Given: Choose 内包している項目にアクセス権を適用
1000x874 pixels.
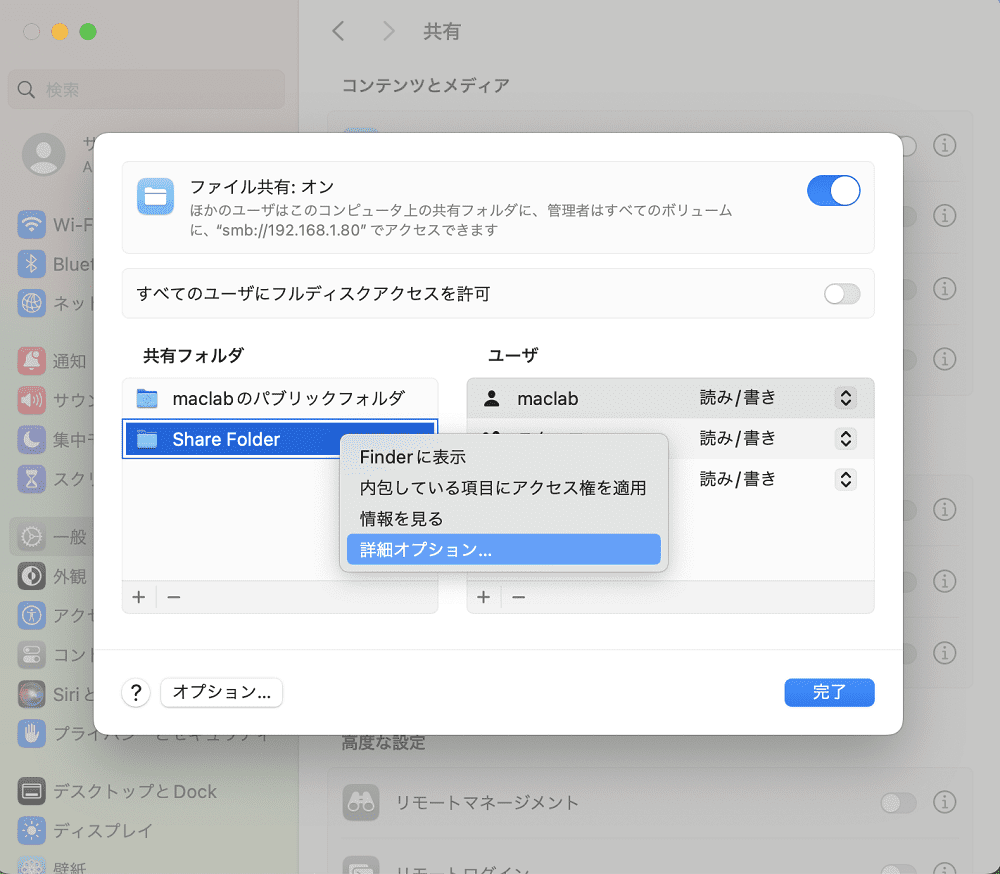Looking at the screenshot, I should (503, 488).
